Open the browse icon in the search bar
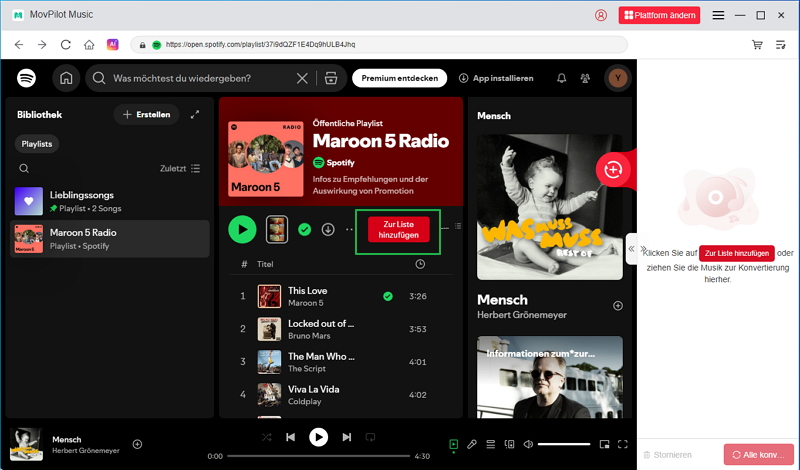 coord(331,78)
